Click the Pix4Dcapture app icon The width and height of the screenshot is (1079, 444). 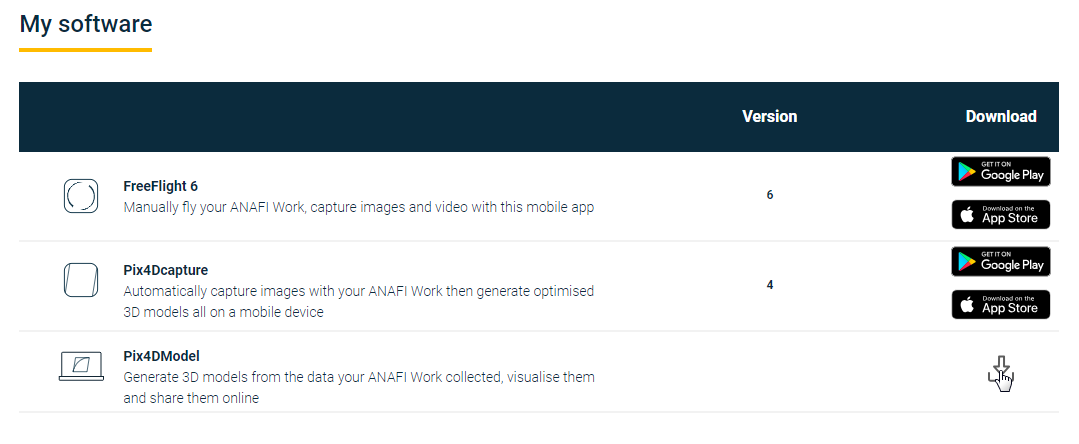point(81,280)
